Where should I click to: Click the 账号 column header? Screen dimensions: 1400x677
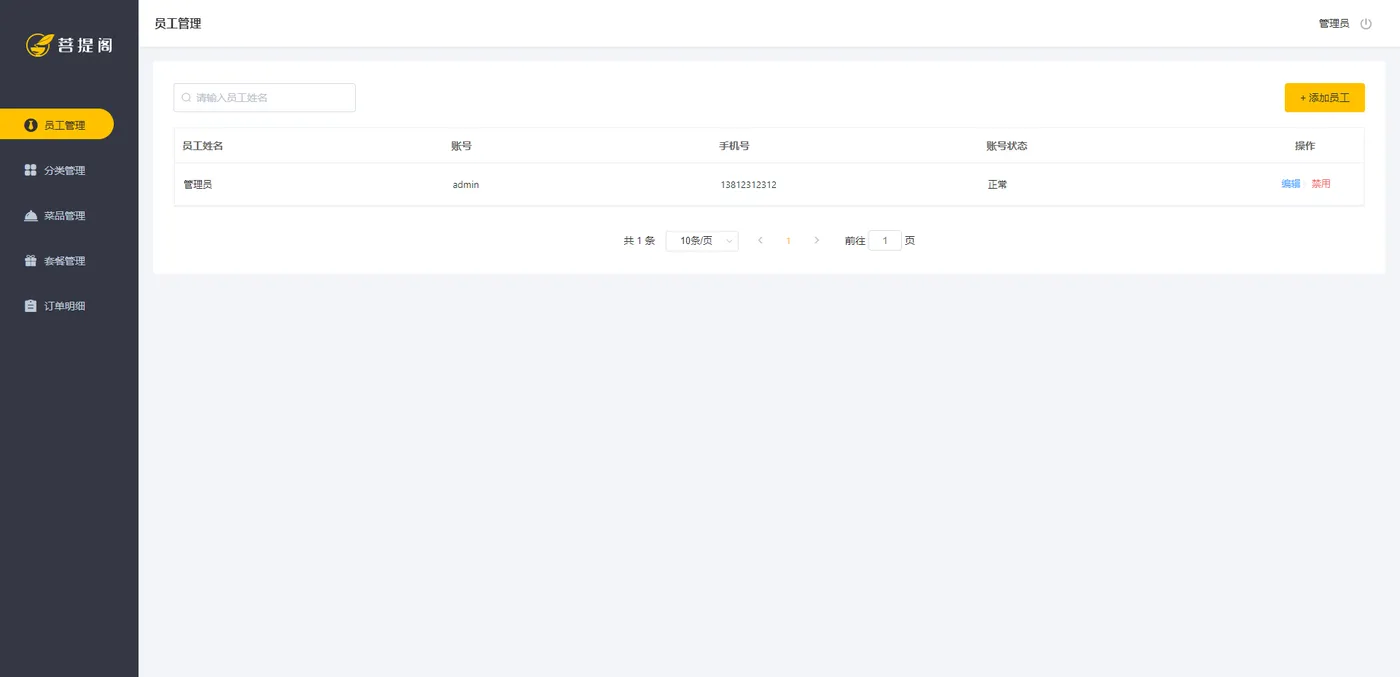pos(461,146)
